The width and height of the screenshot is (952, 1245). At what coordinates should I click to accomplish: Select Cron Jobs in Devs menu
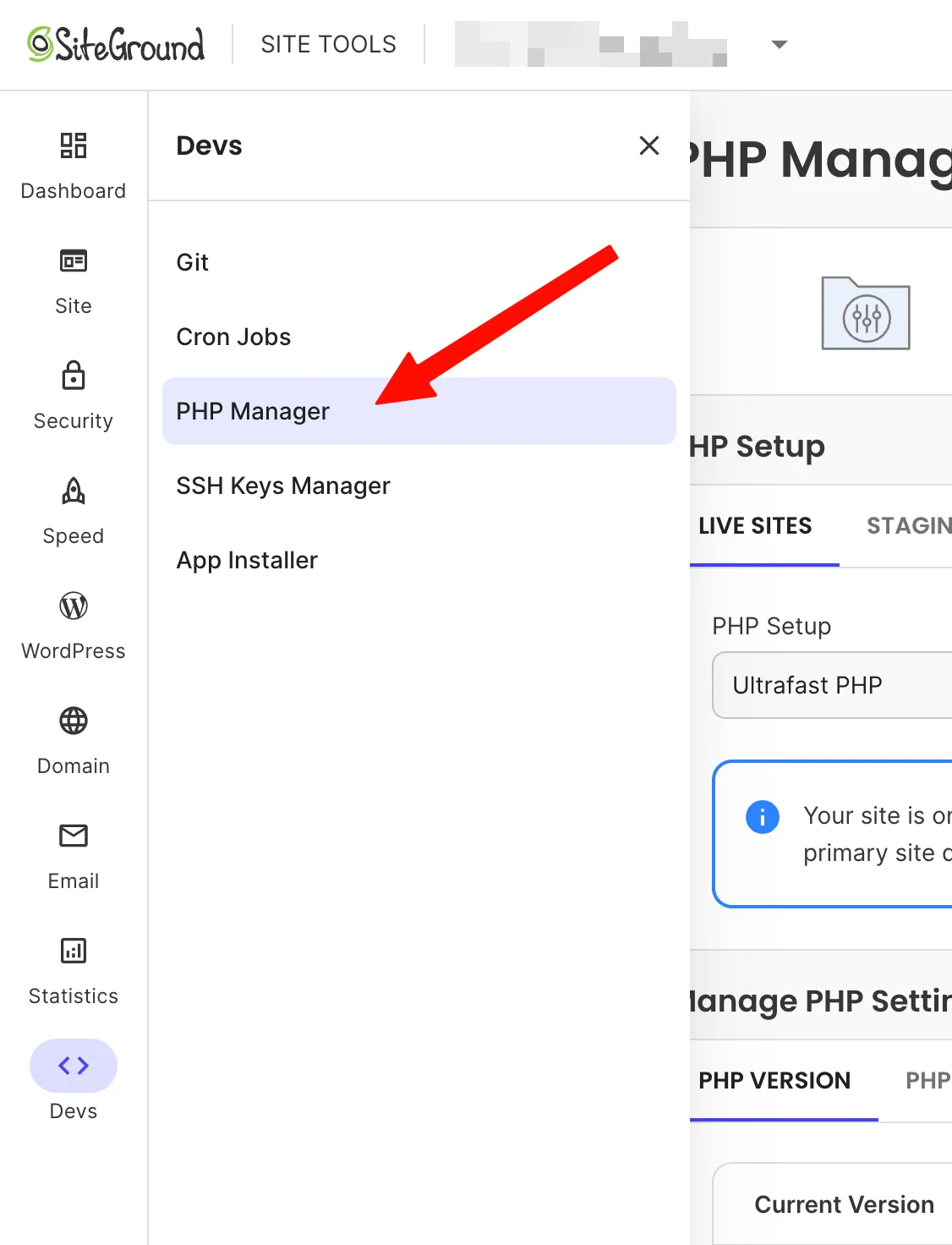coord(419,337)
